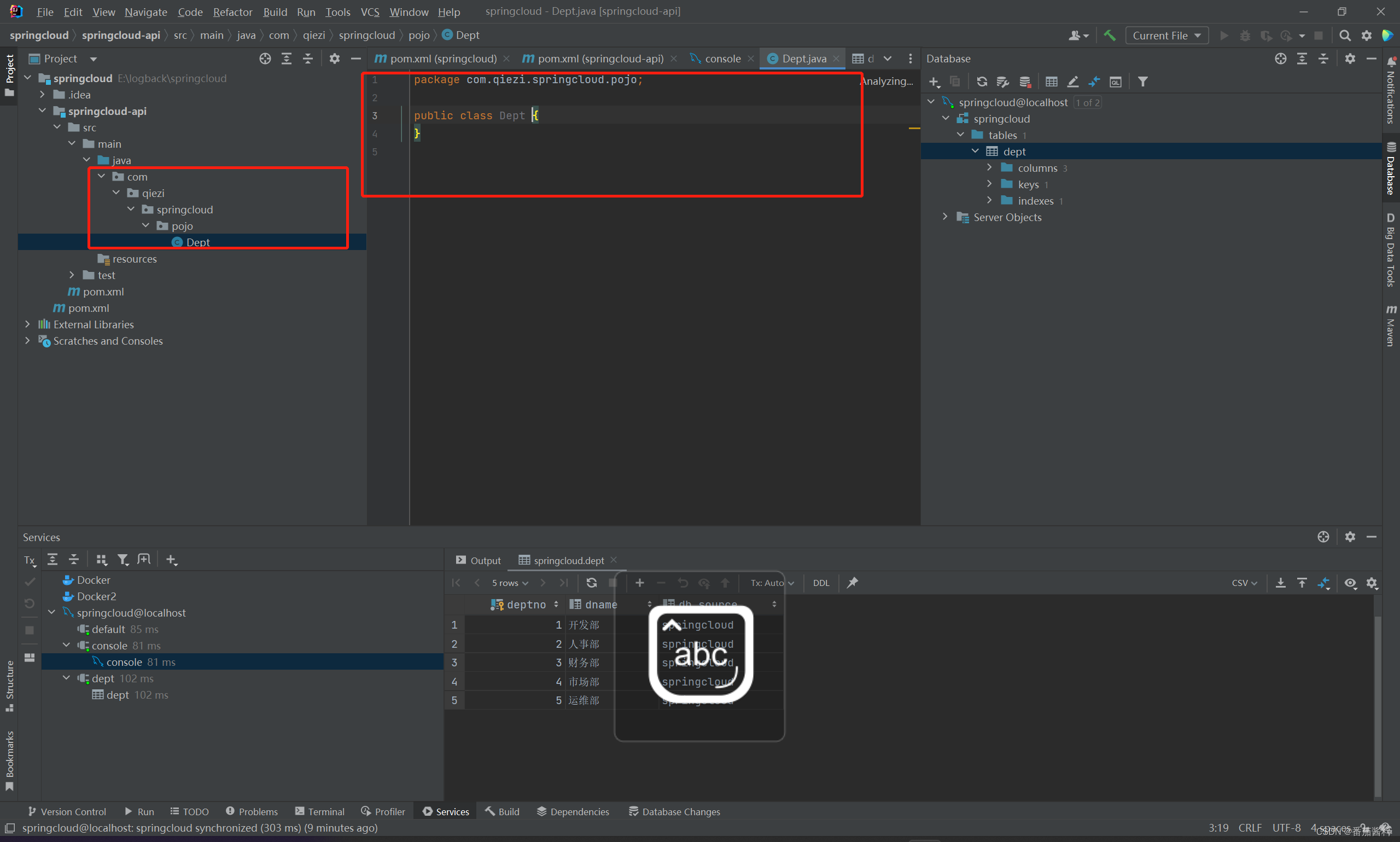Click the DDL button

pyautogui.click(x=820, y=583)
